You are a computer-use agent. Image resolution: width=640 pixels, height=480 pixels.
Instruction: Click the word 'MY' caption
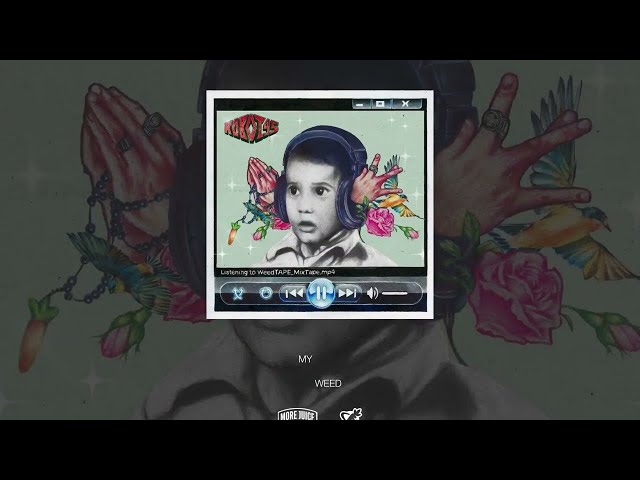click(x=305, y=359)
